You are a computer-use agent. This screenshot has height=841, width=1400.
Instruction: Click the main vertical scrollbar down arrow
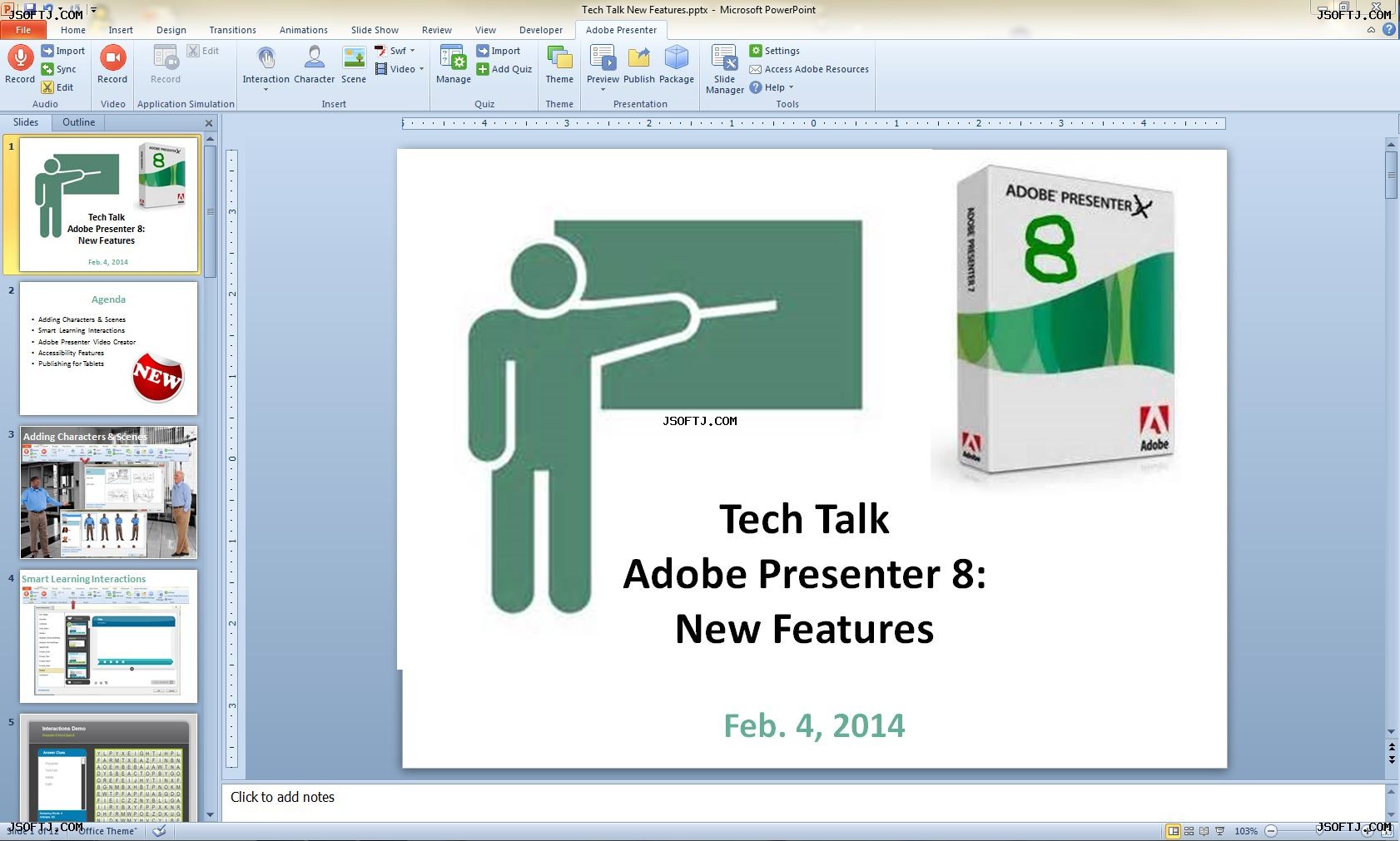[x=1392, y=732]
